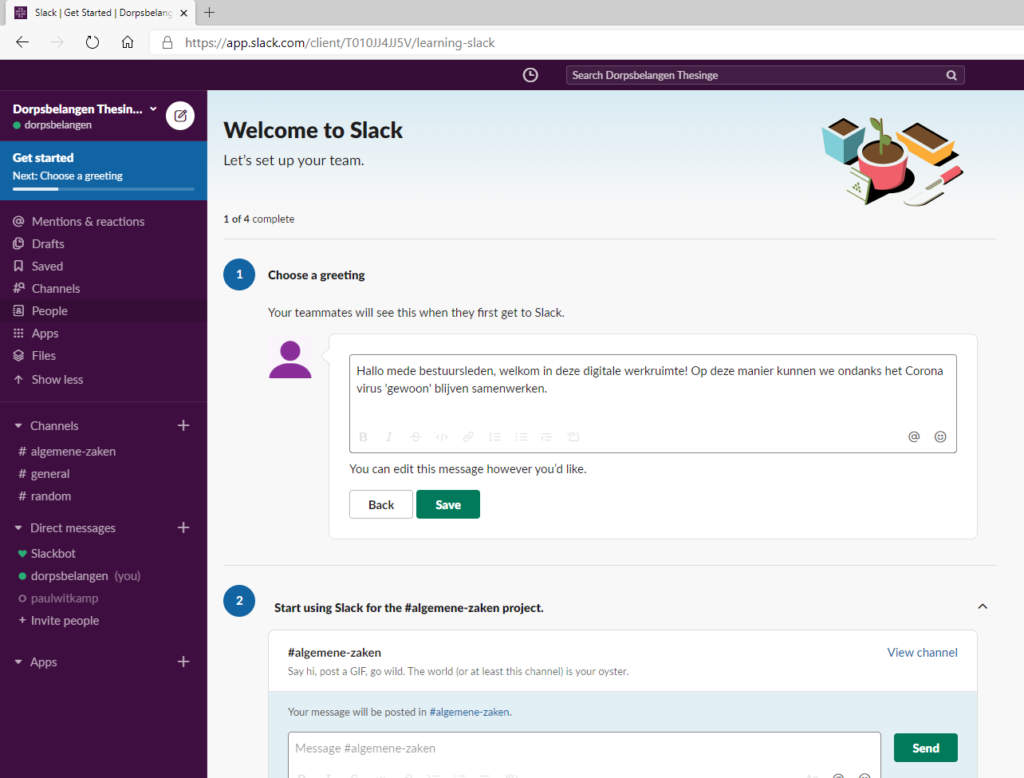Reload the browser page
This screenshot has height=778, width=1024.
[x=92, y=42]
